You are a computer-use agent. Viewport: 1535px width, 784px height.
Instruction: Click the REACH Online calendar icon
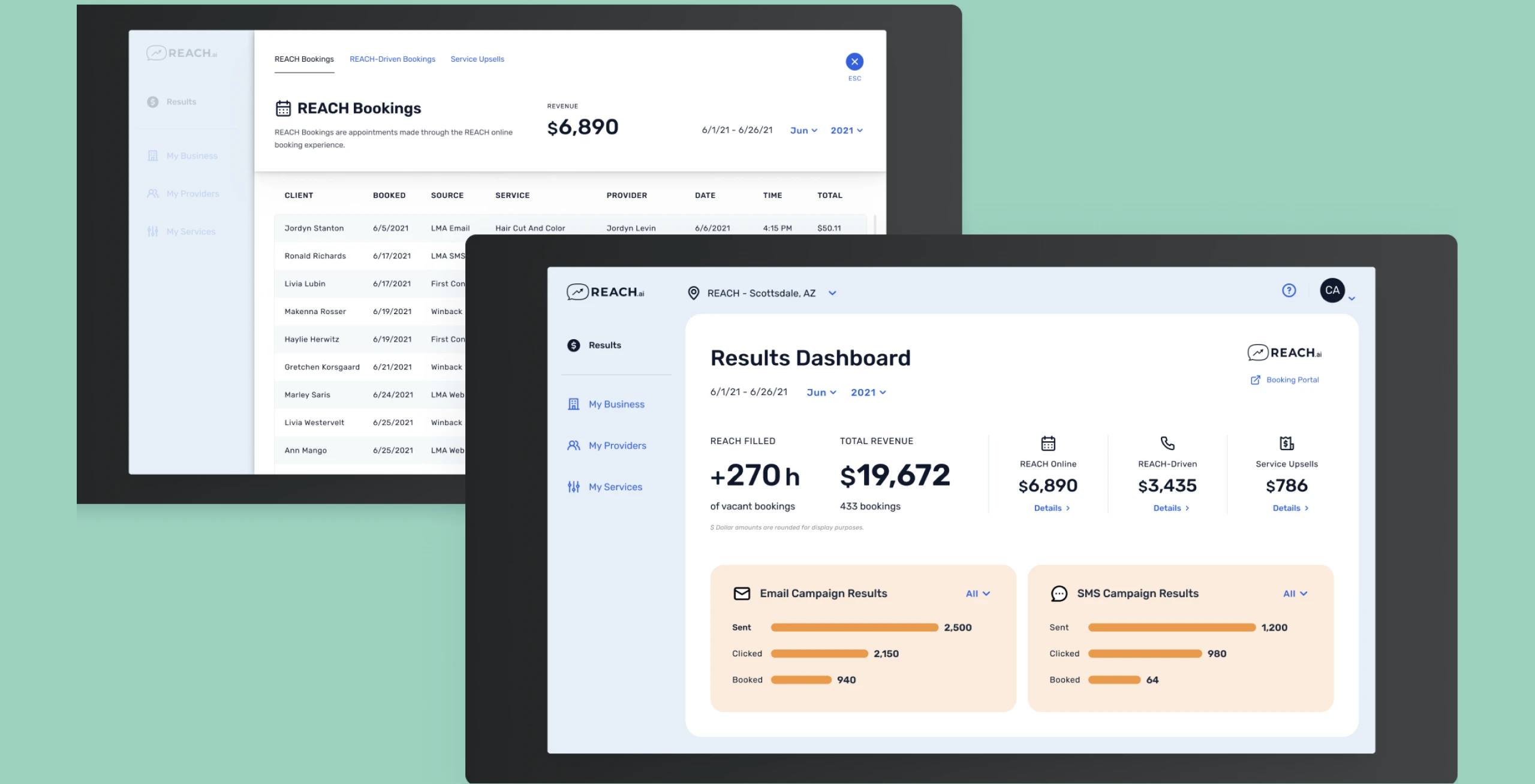(x=1048, y=444)
